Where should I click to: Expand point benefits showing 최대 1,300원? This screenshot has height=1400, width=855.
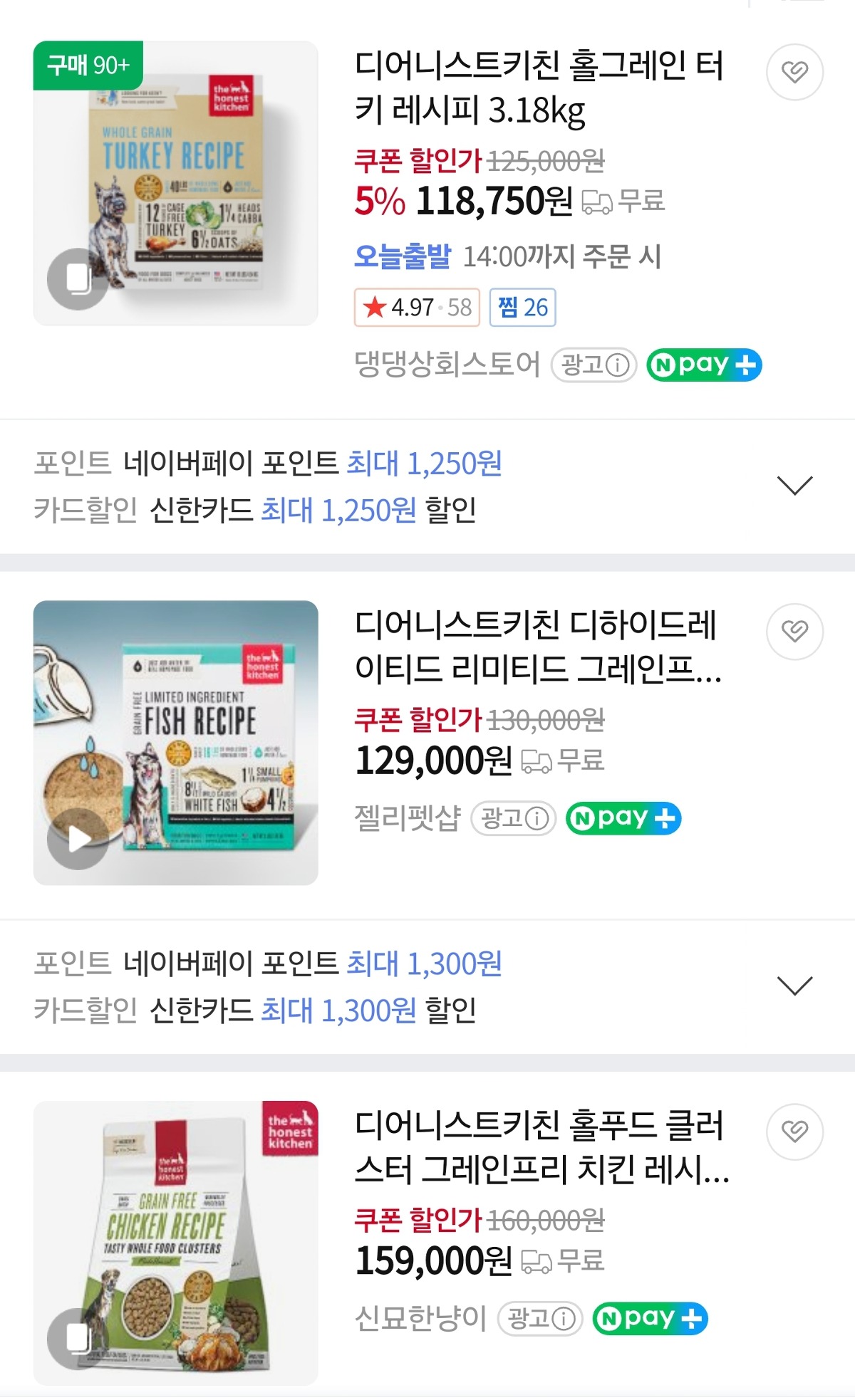(x=794, y=986)
